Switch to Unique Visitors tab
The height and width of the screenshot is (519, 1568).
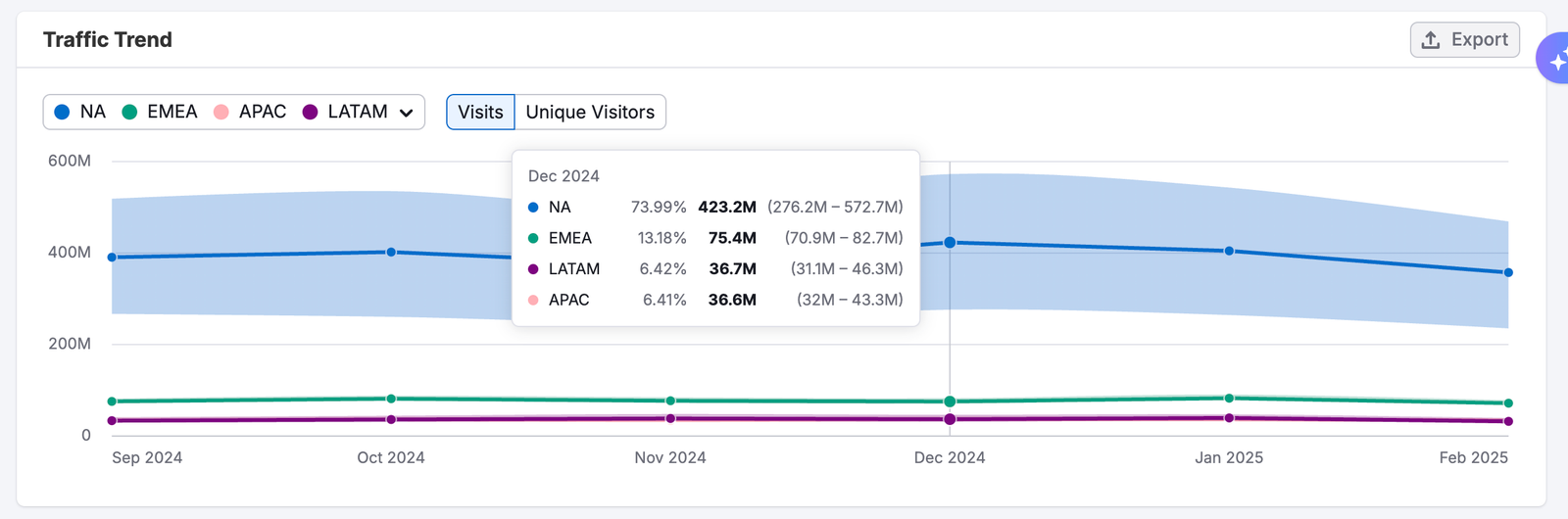point(590,113)
